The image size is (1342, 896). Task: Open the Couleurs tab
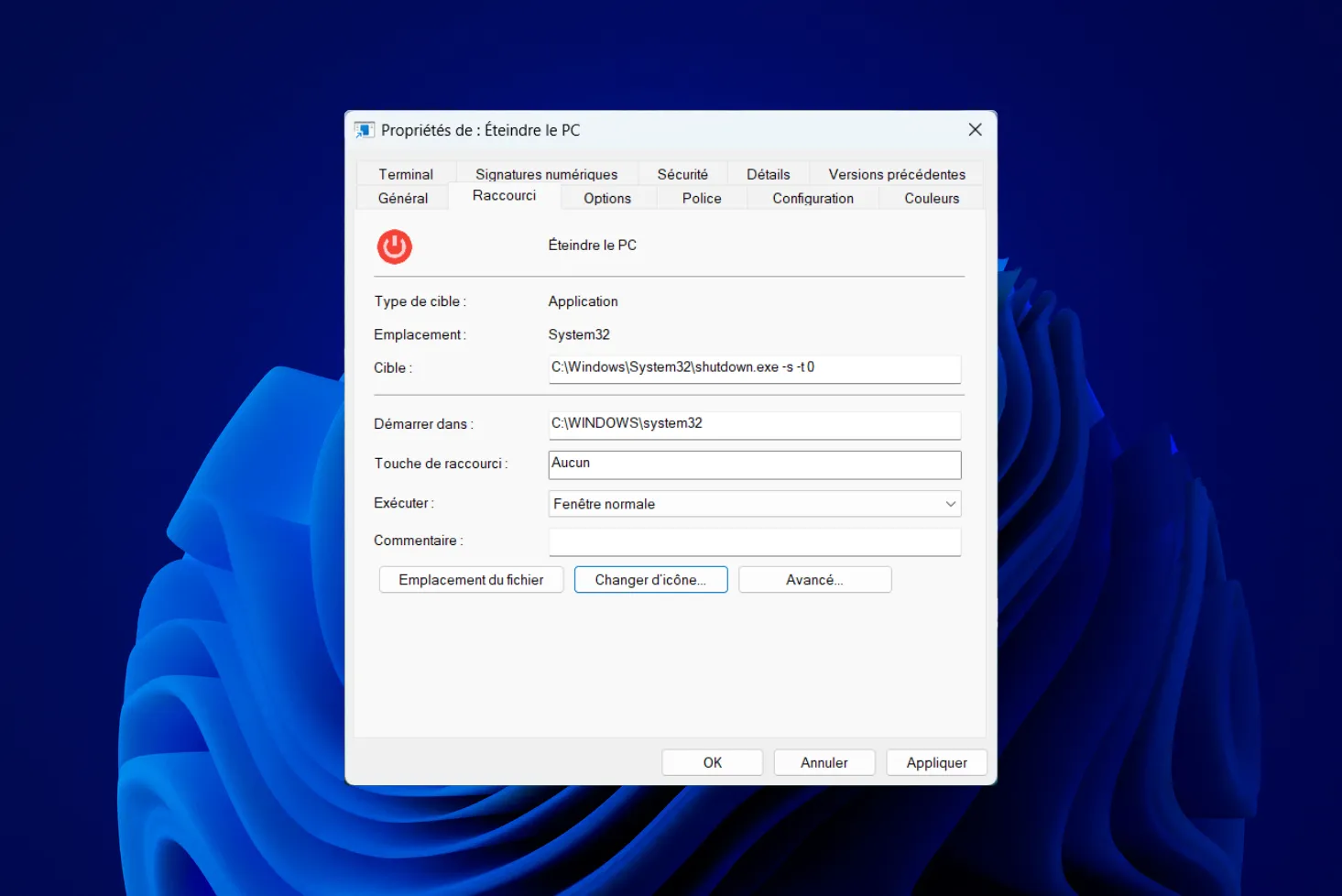click(x=931, y=197)
